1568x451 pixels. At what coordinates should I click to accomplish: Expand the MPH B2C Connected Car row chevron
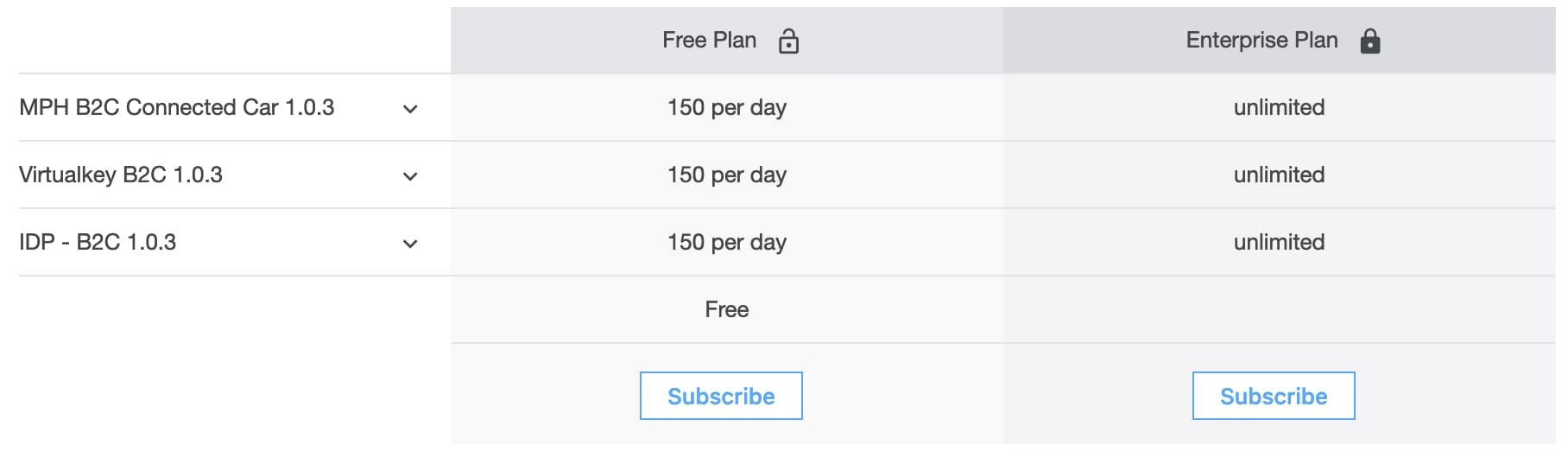[x=410, y=109]
